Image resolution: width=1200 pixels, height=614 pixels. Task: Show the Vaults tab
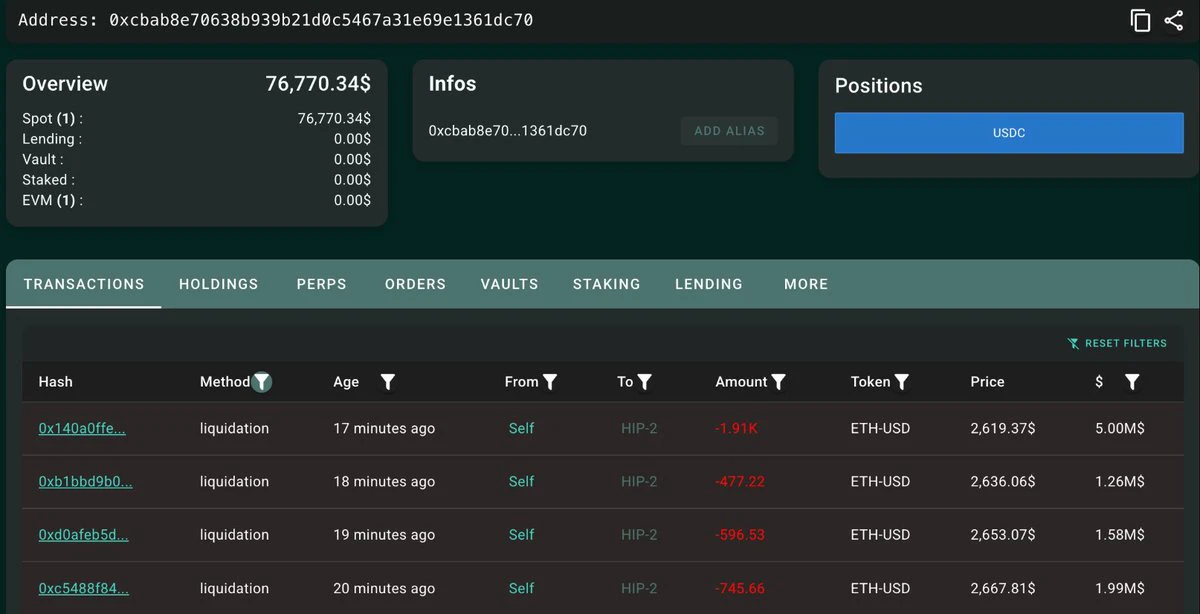pyautogui.click(x=510, y=284)
